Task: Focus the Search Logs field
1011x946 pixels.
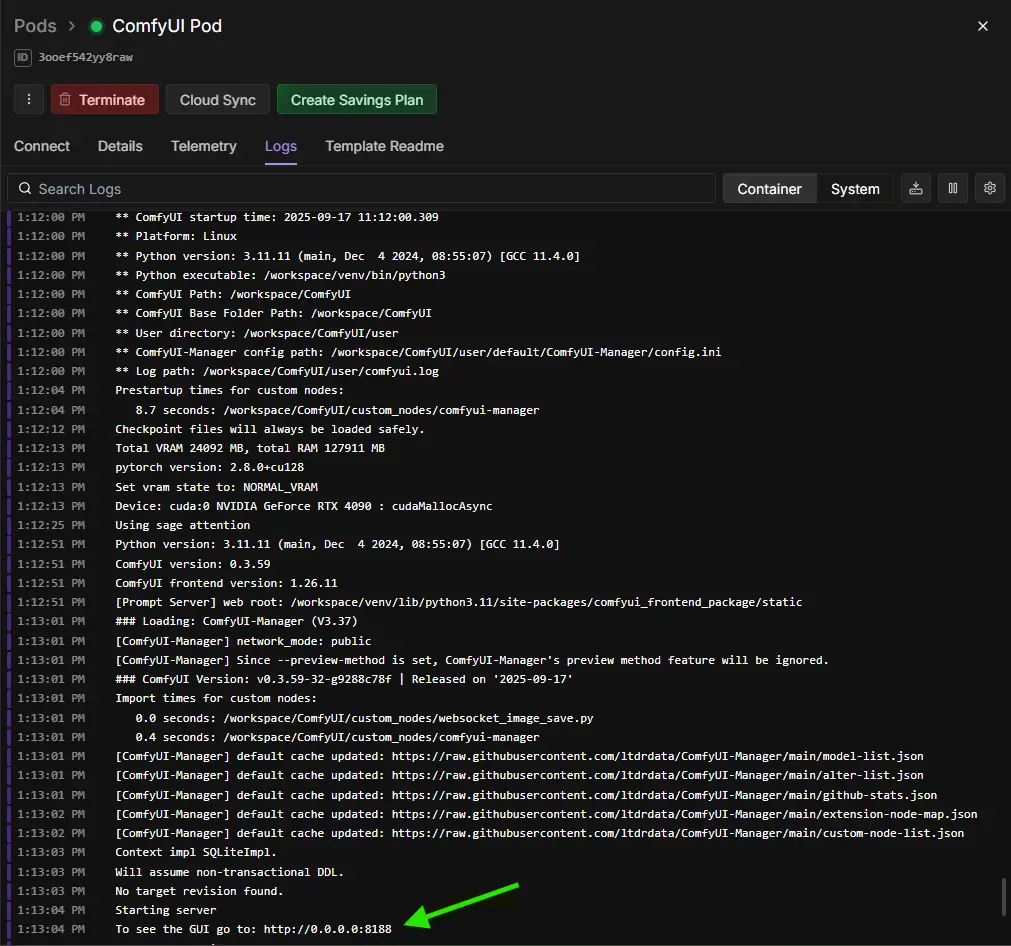Action: [361, 188]
